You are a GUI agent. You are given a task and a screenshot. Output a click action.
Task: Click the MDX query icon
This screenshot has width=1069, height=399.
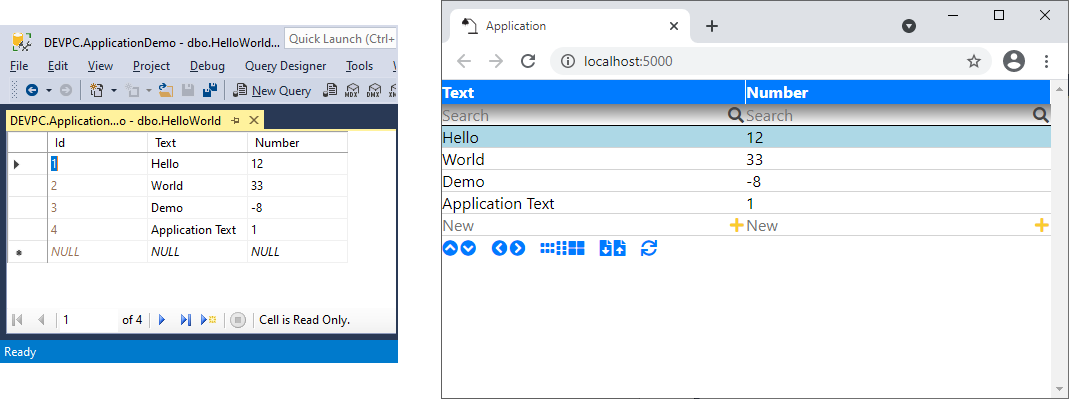352,90
